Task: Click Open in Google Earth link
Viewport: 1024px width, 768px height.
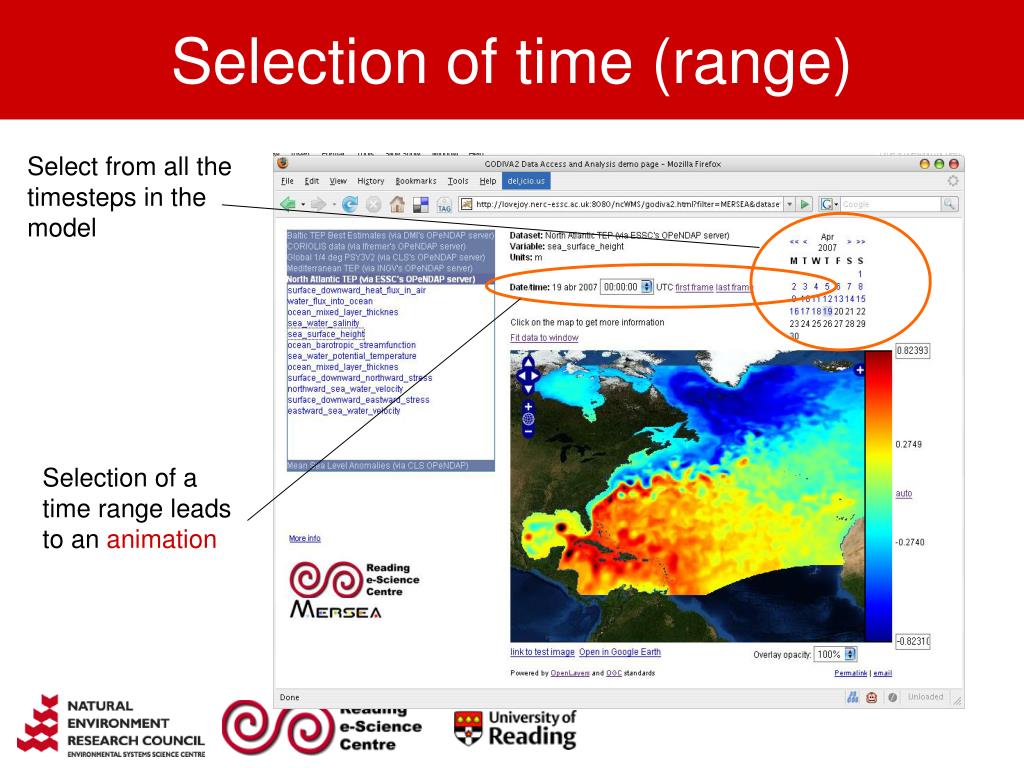Action: tap(620, 652)
